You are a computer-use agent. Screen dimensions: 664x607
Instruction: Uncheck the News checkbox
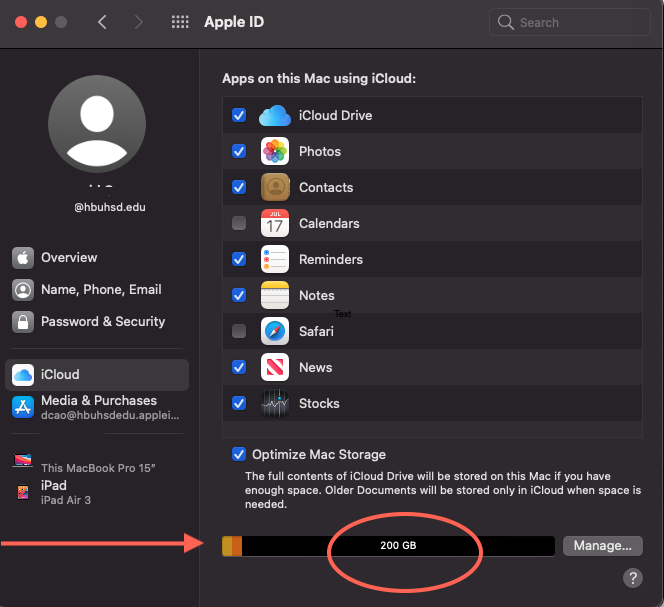click(239, 367)
